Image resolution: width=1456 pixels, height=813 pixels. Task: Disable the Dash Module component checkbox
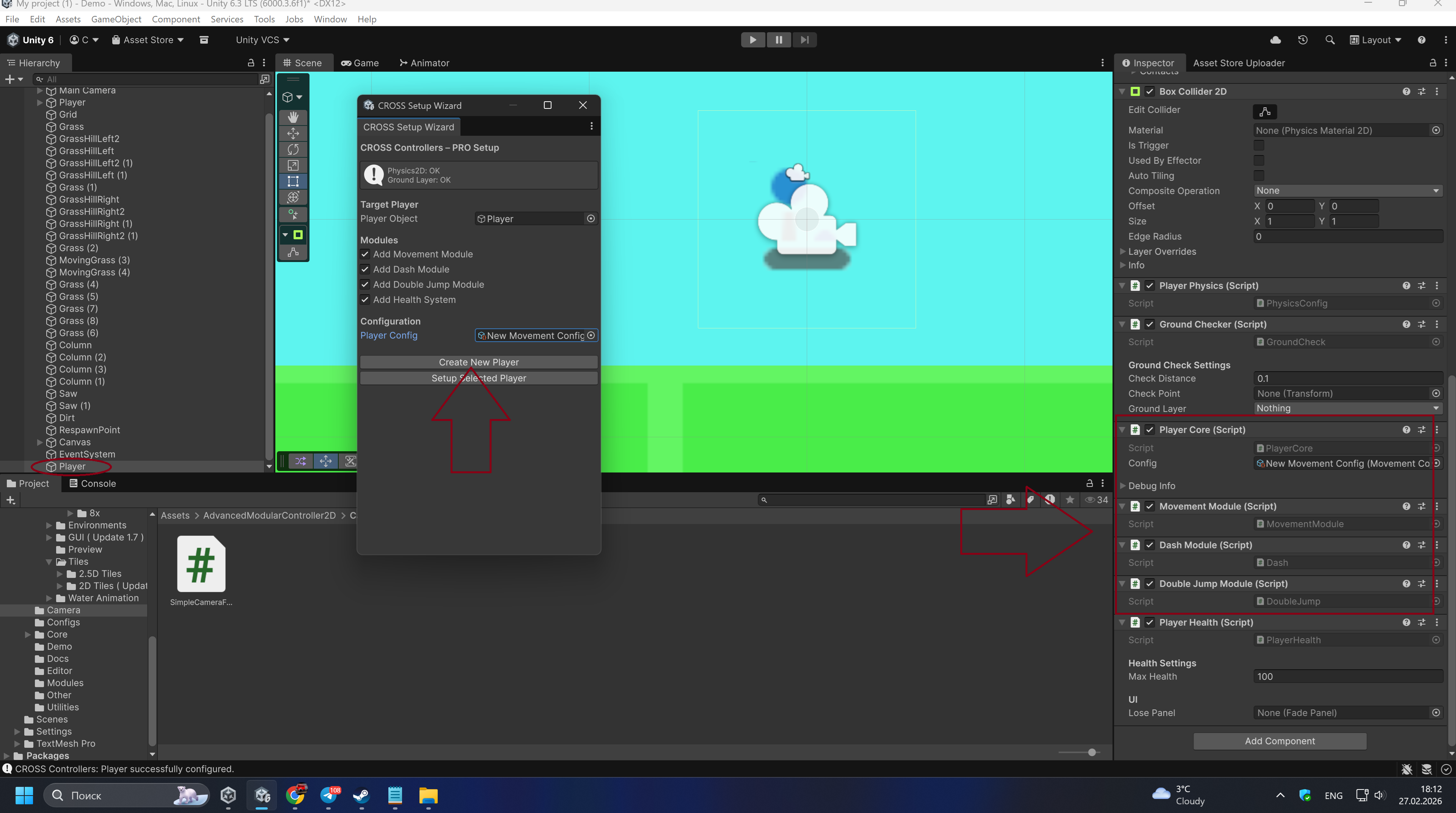coord(1150,545)
